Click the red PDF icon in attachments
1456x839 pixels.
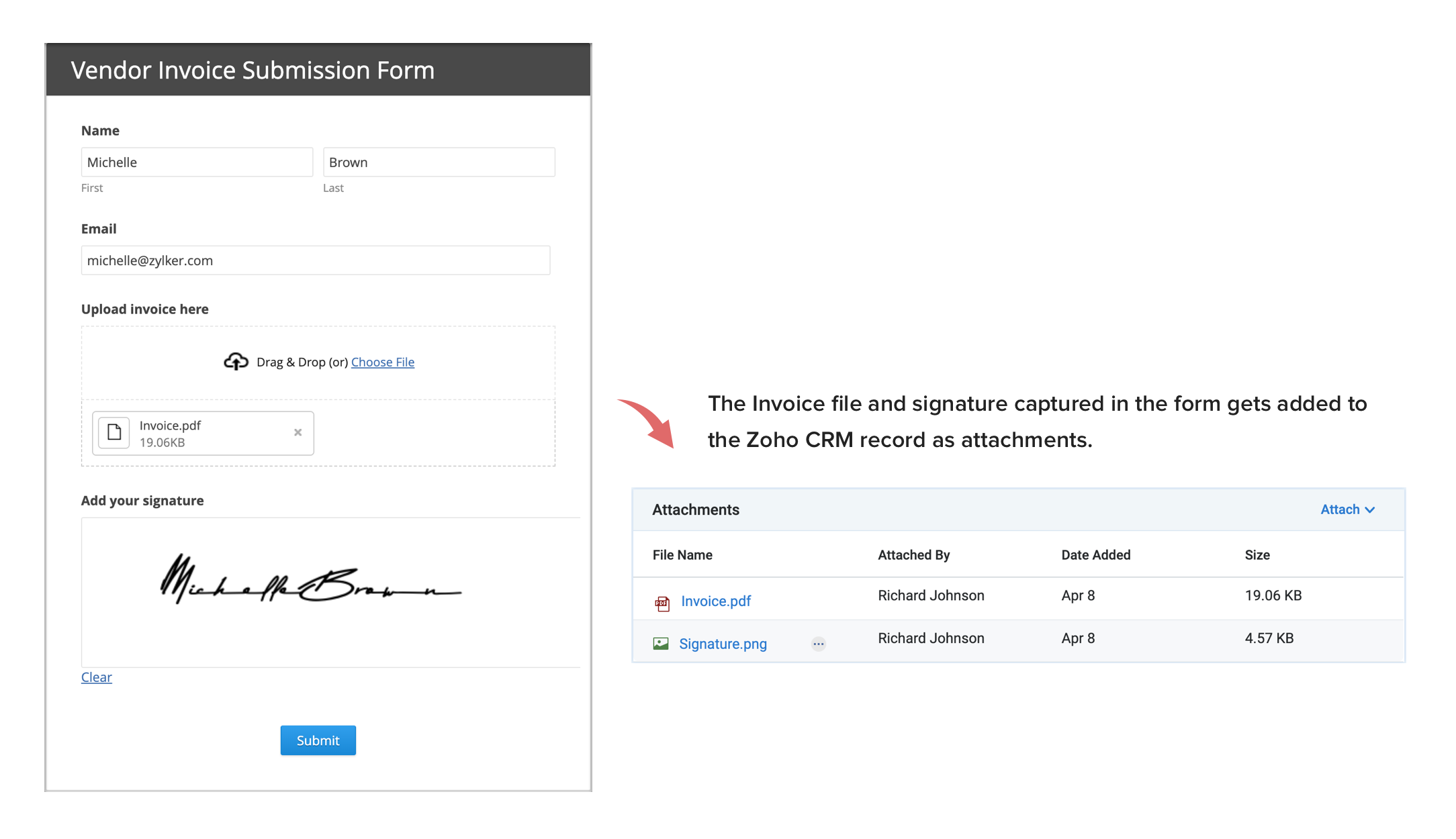pyautogui.click(x=662, y=603)
